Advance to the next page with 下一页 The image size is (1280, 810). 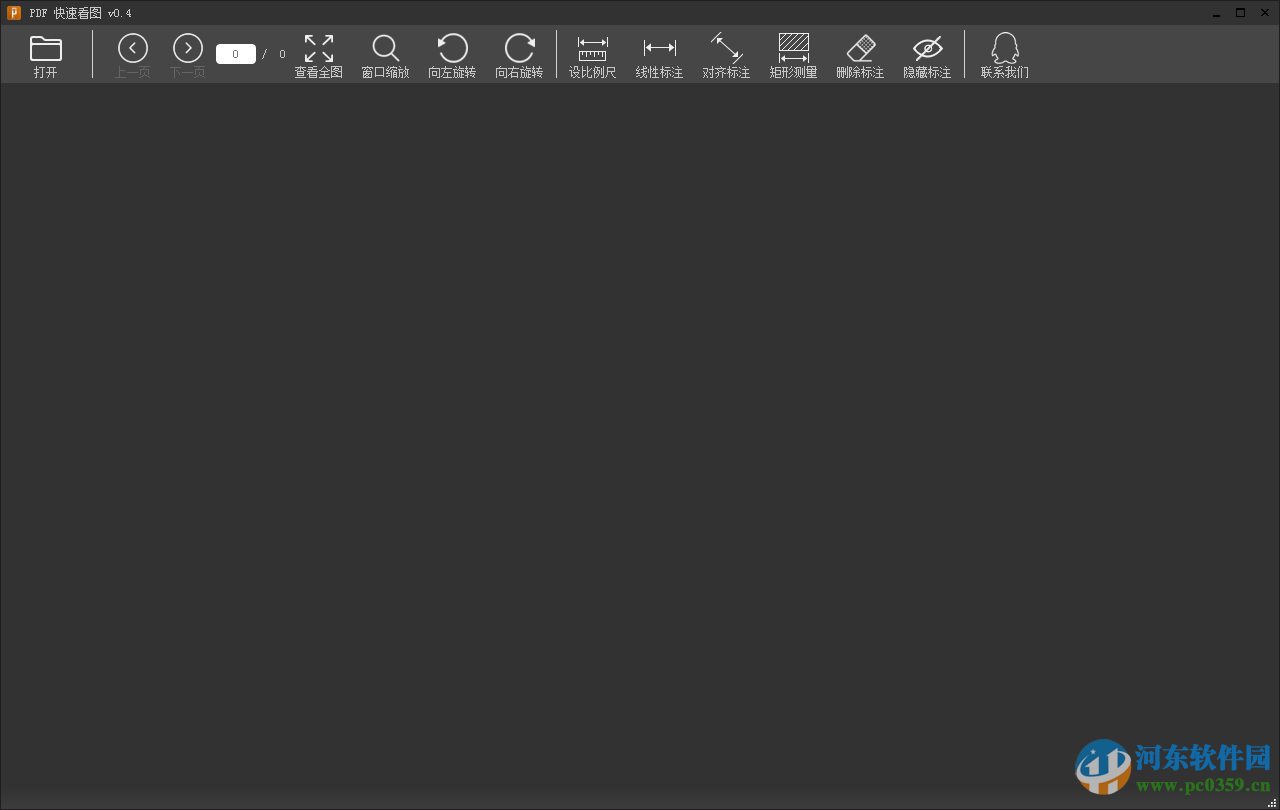(x=187, y=47)
